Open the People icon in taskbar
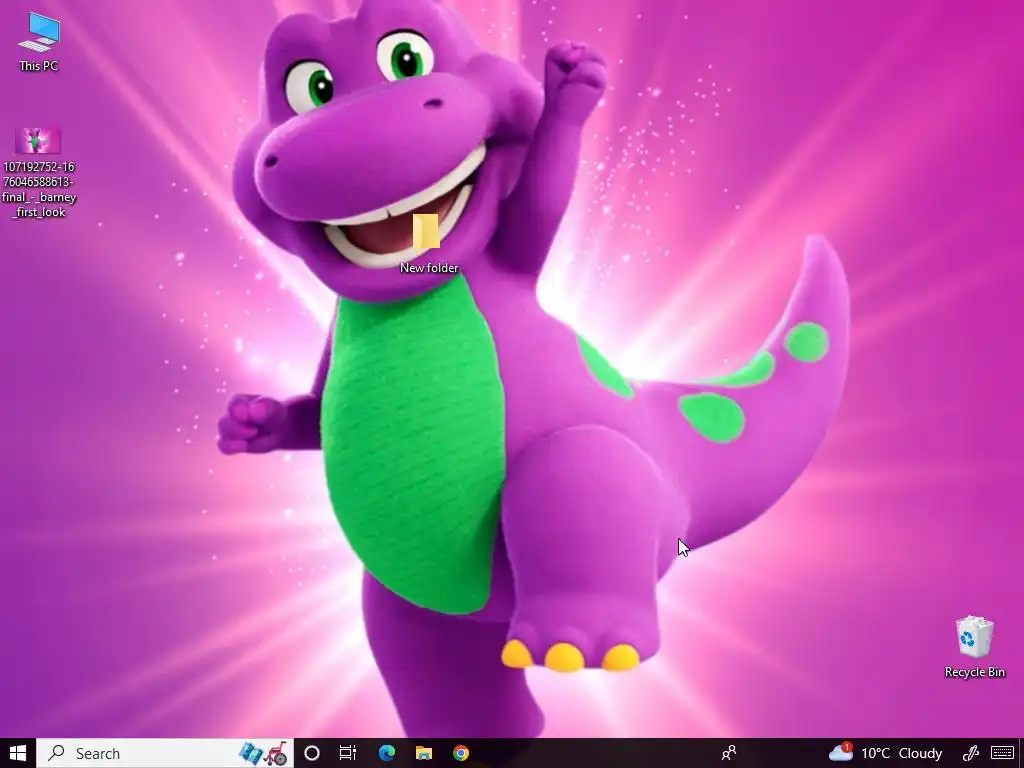The image size is (1024, 768). tap(729, 753)
